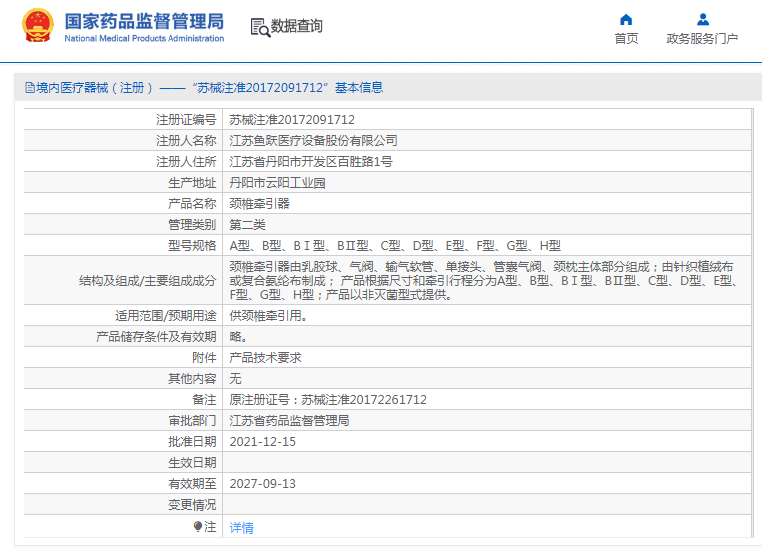The width and height of the screenshot is (762, 552).
Task: Click the 注册人名称 row label
Action: pyautogui.click(x=186, y=140)
